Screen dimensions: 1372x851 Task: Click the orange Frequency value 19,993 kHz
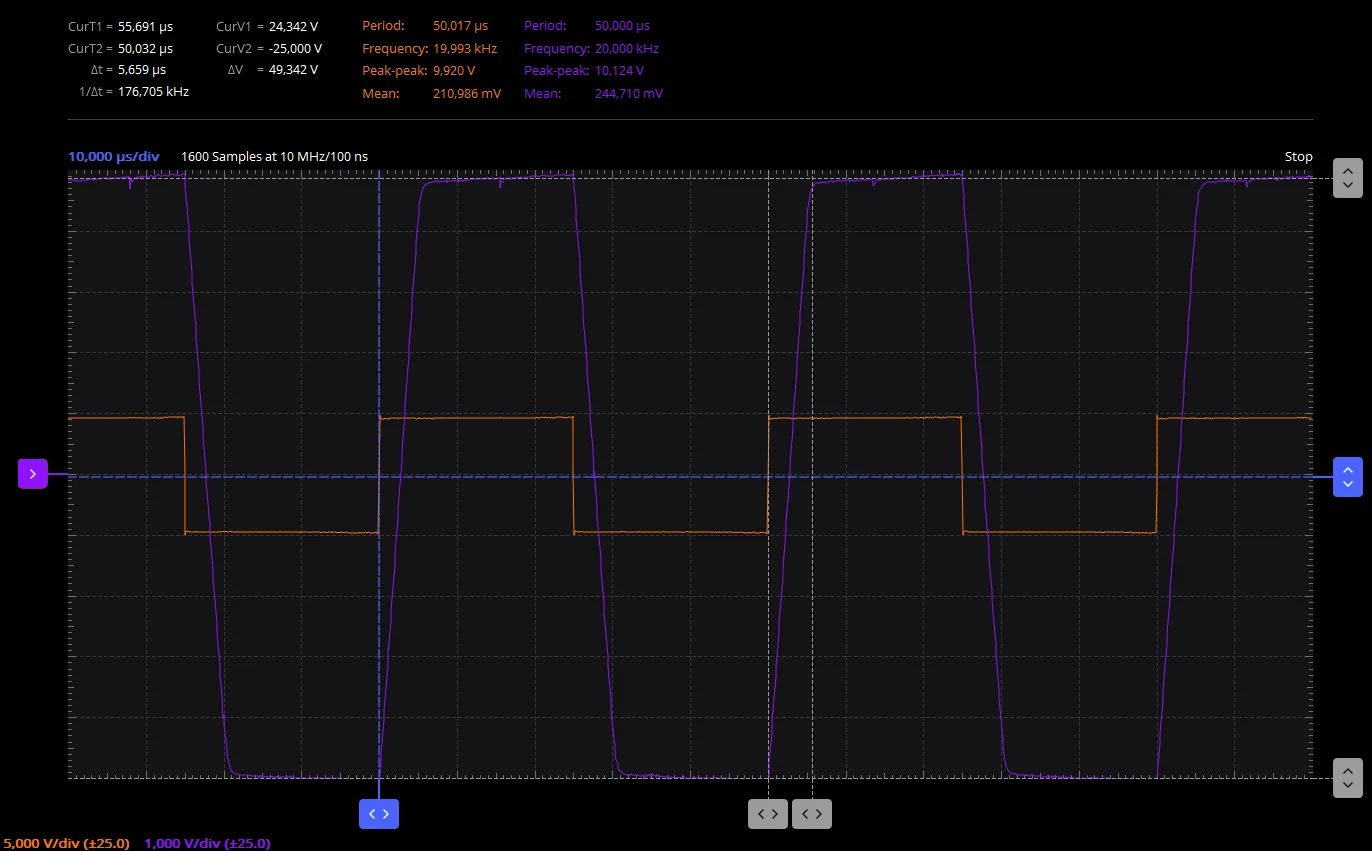pos(465,48)
